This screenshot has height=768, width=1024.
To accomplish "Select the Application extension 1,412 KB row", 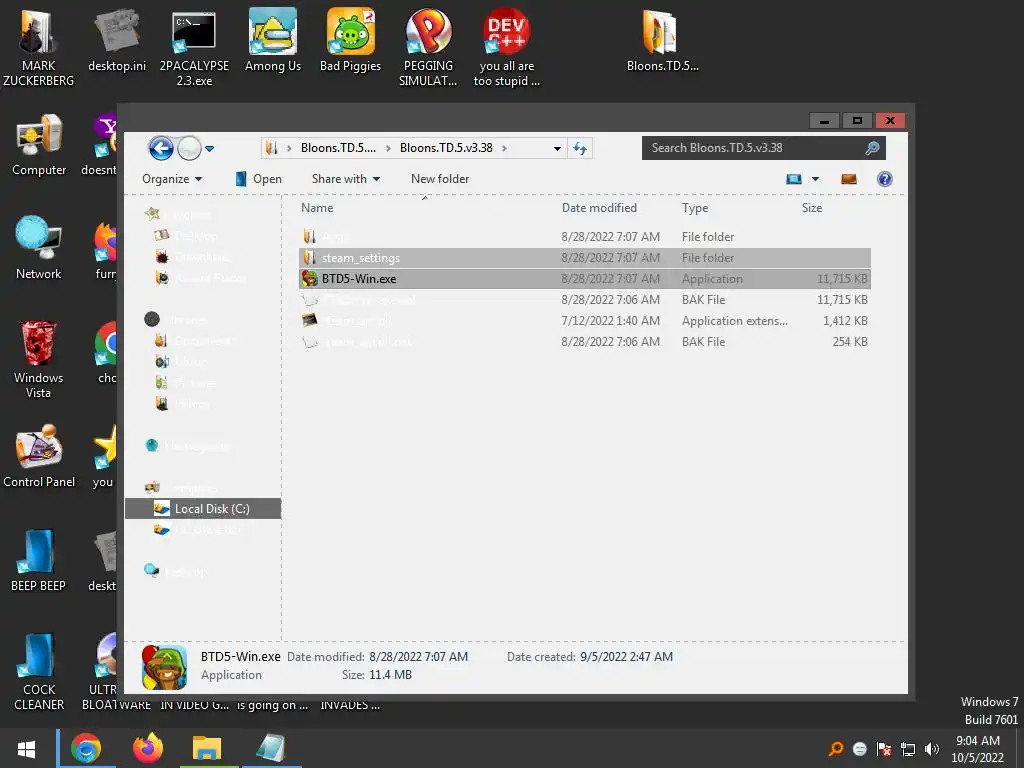I will (584, 321).
